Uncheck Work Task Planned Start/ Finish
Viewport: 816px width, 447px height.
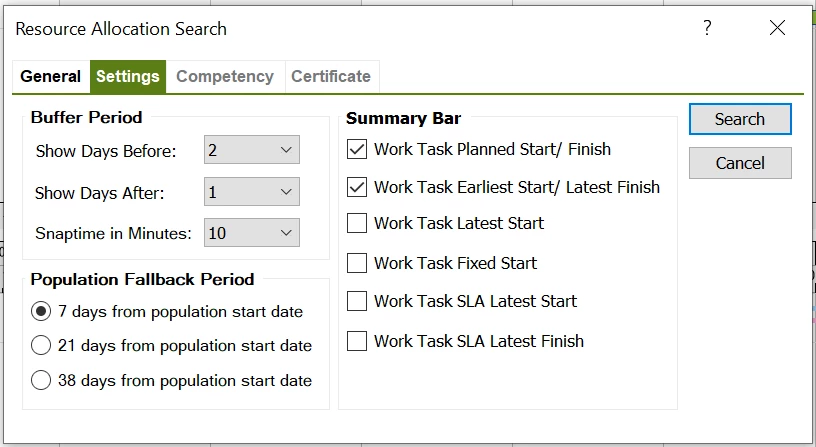coord(357,149)
